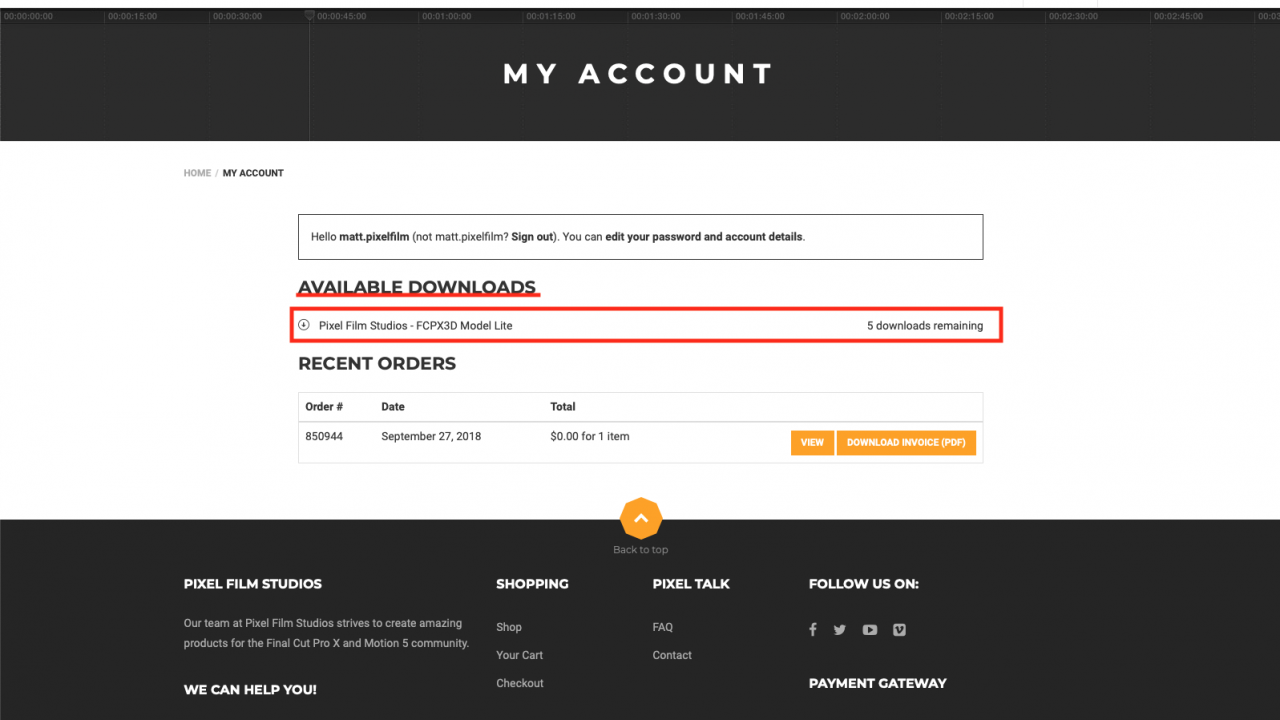The image size is (1280, 720).
Task: Open FAQ under Pixel Talk
Action: pyautogui.click(x=663, y=627)
